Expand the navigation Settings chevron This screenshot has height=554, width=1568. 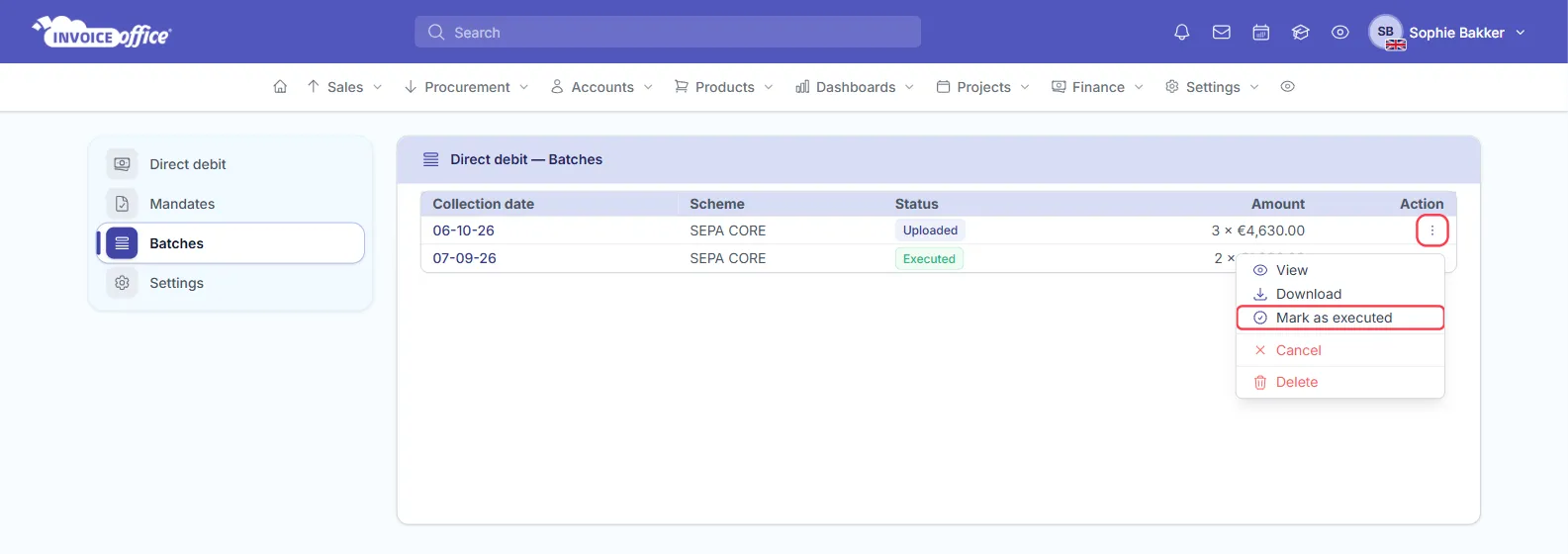coord(1254,87)
